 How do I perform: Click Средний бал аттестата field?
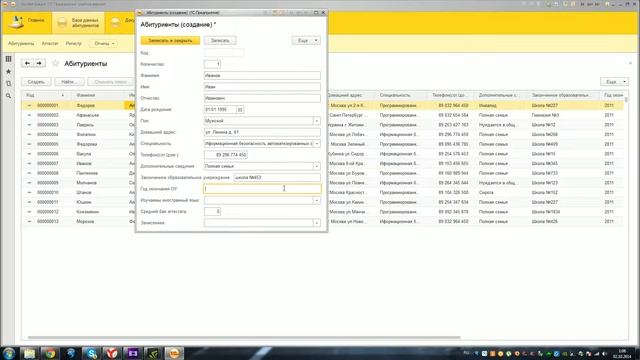tap(212, 211)
